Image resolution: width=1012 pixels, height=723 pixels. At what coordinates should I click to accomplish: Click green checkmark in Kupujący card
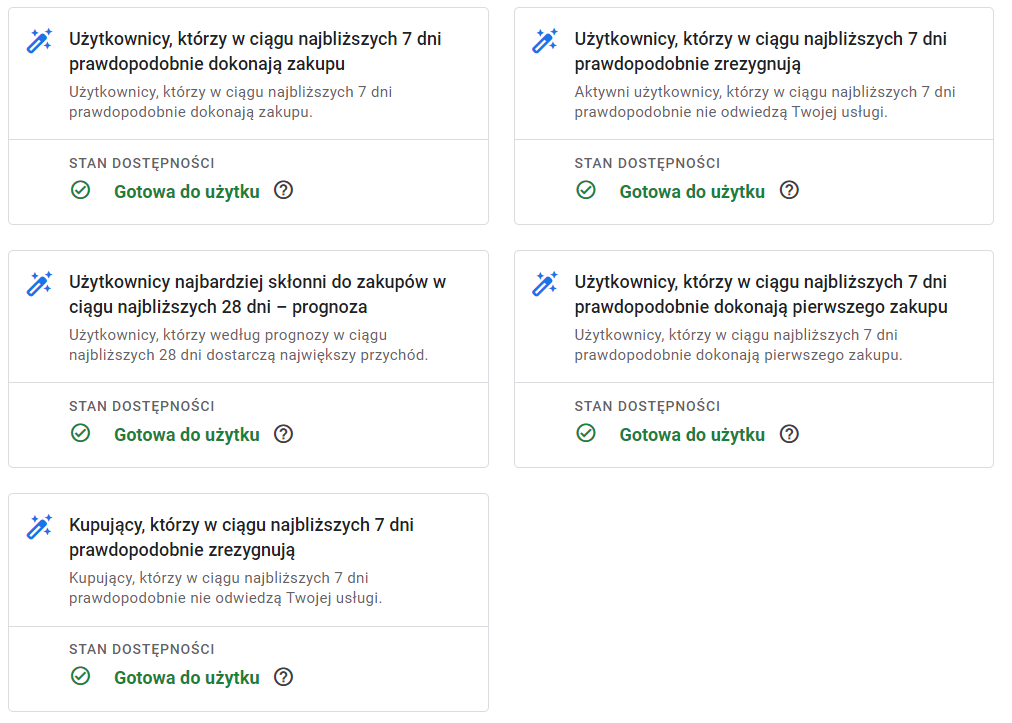coord(81,677)
